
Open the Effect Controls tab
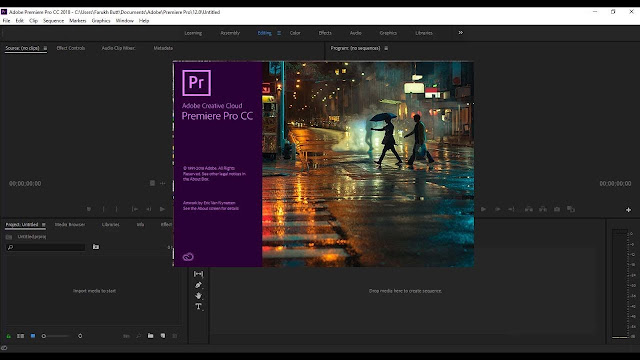[x=71, y=48]
